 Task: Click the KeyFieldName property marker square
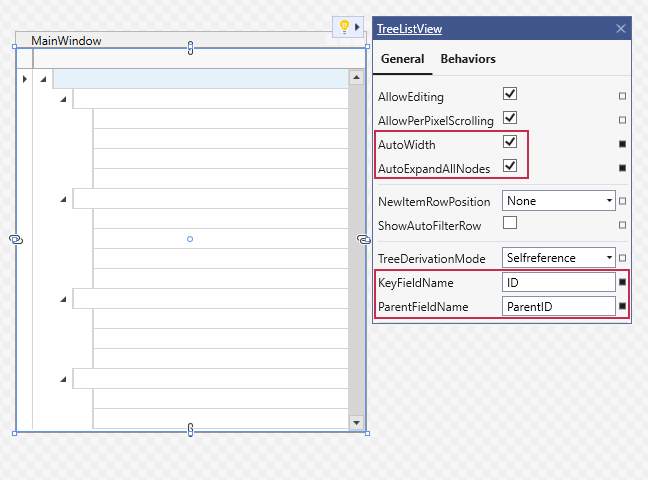622,282
